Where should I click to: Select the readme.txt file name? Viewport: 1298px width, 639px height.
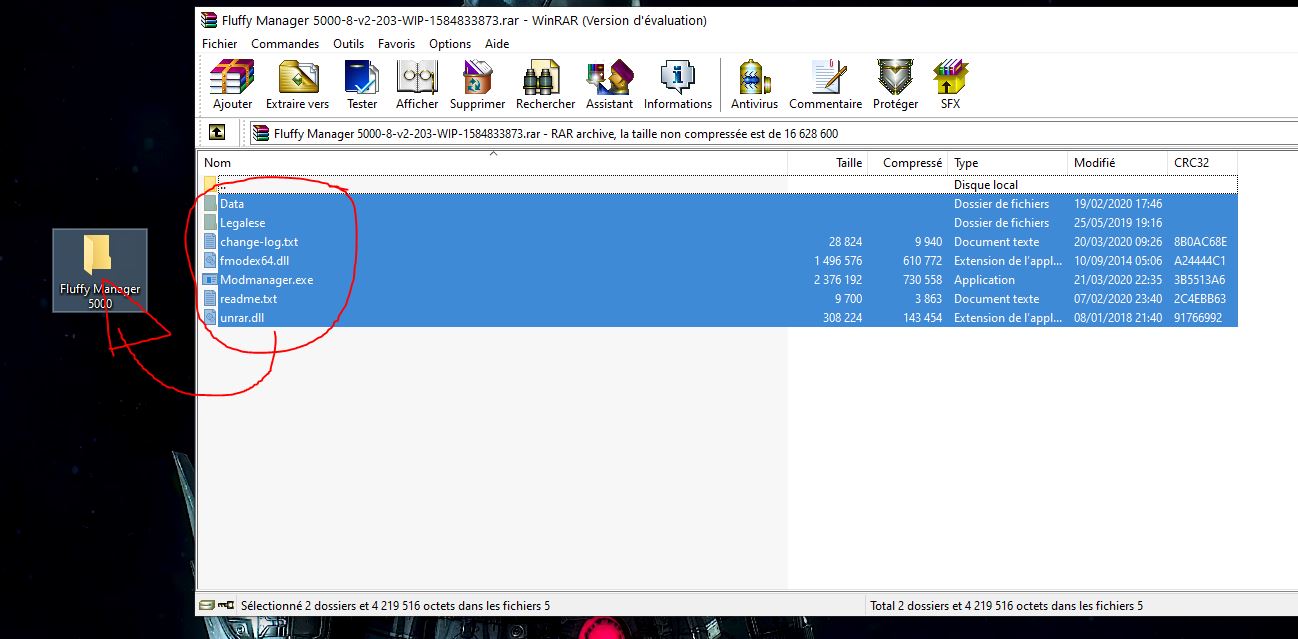coord(248,299)
